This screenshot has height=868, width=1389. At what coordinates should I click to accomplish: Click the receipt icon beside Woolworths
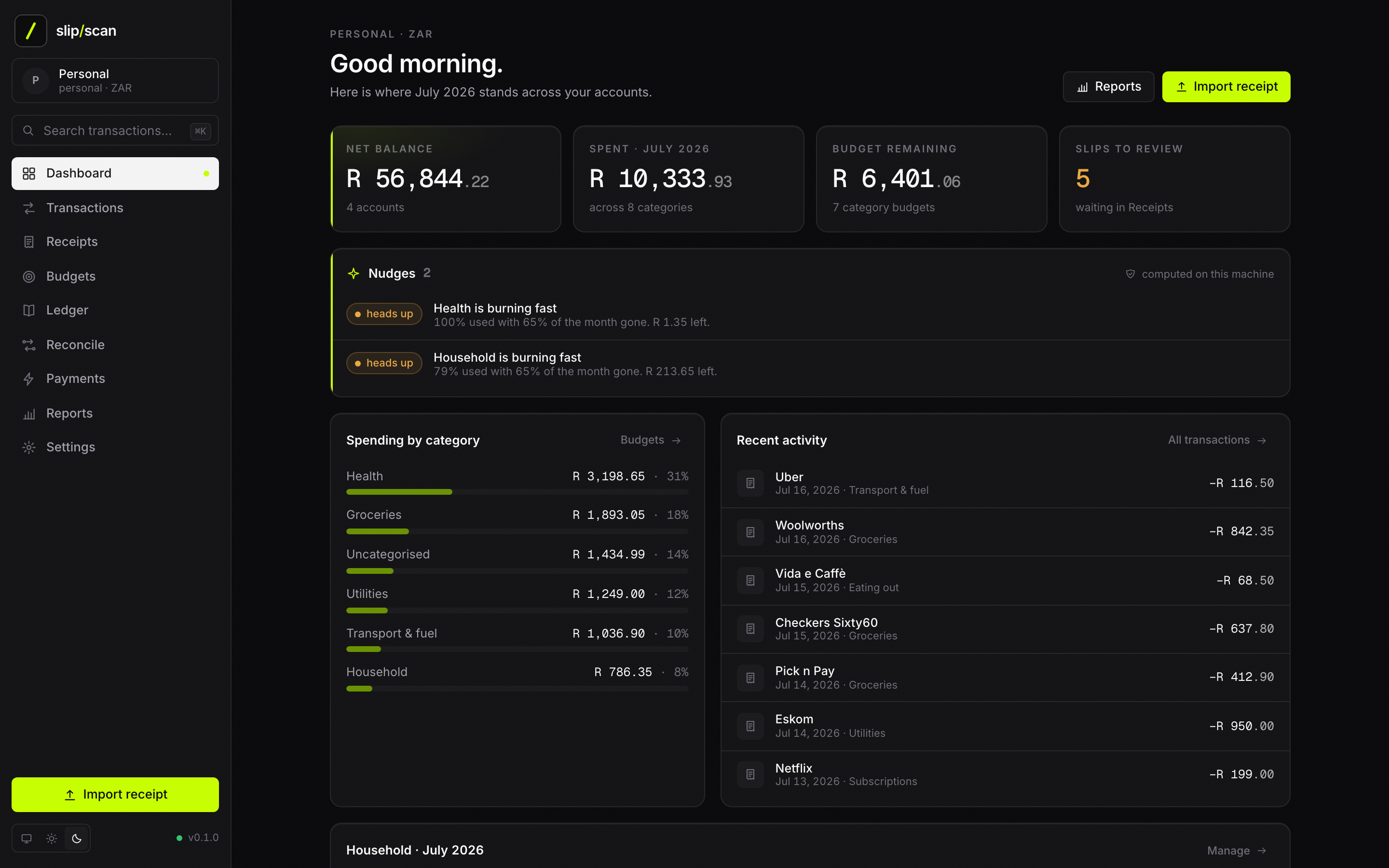(750, 532)
